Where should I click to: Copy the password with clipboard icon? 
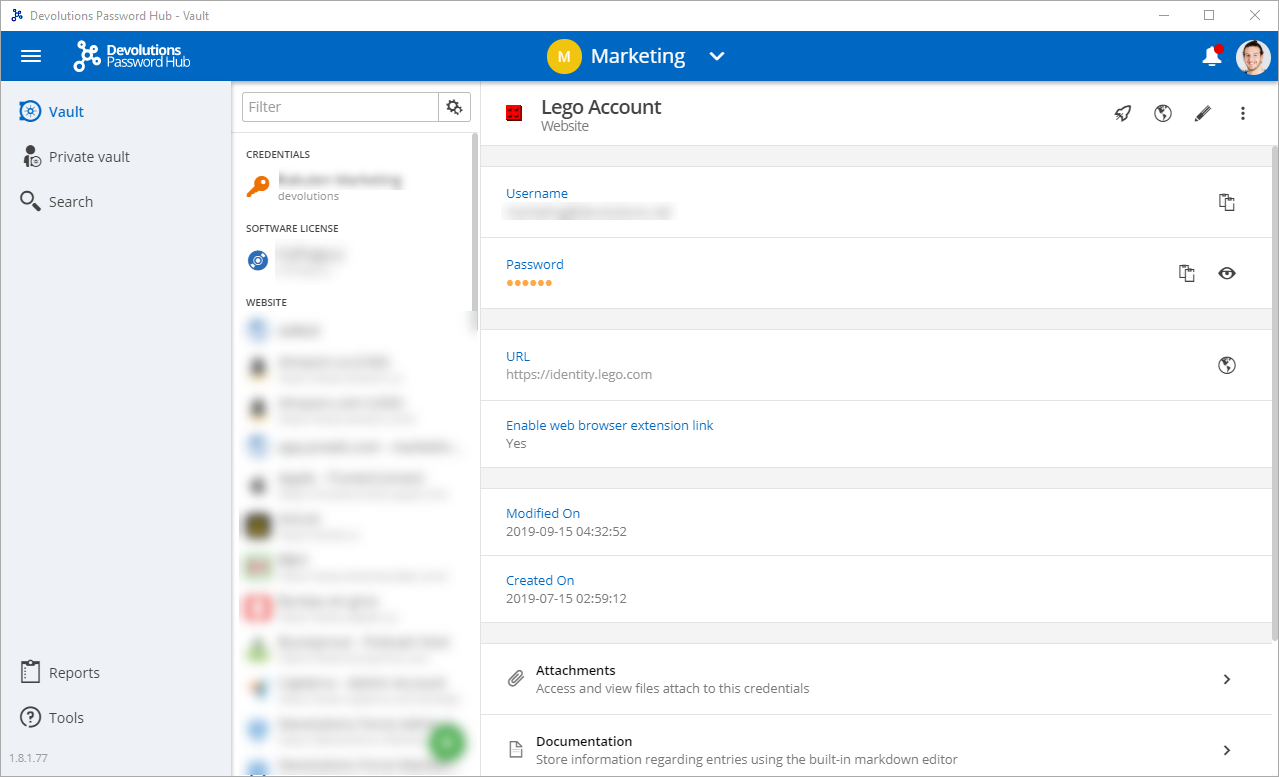(x=1187, y=273)
